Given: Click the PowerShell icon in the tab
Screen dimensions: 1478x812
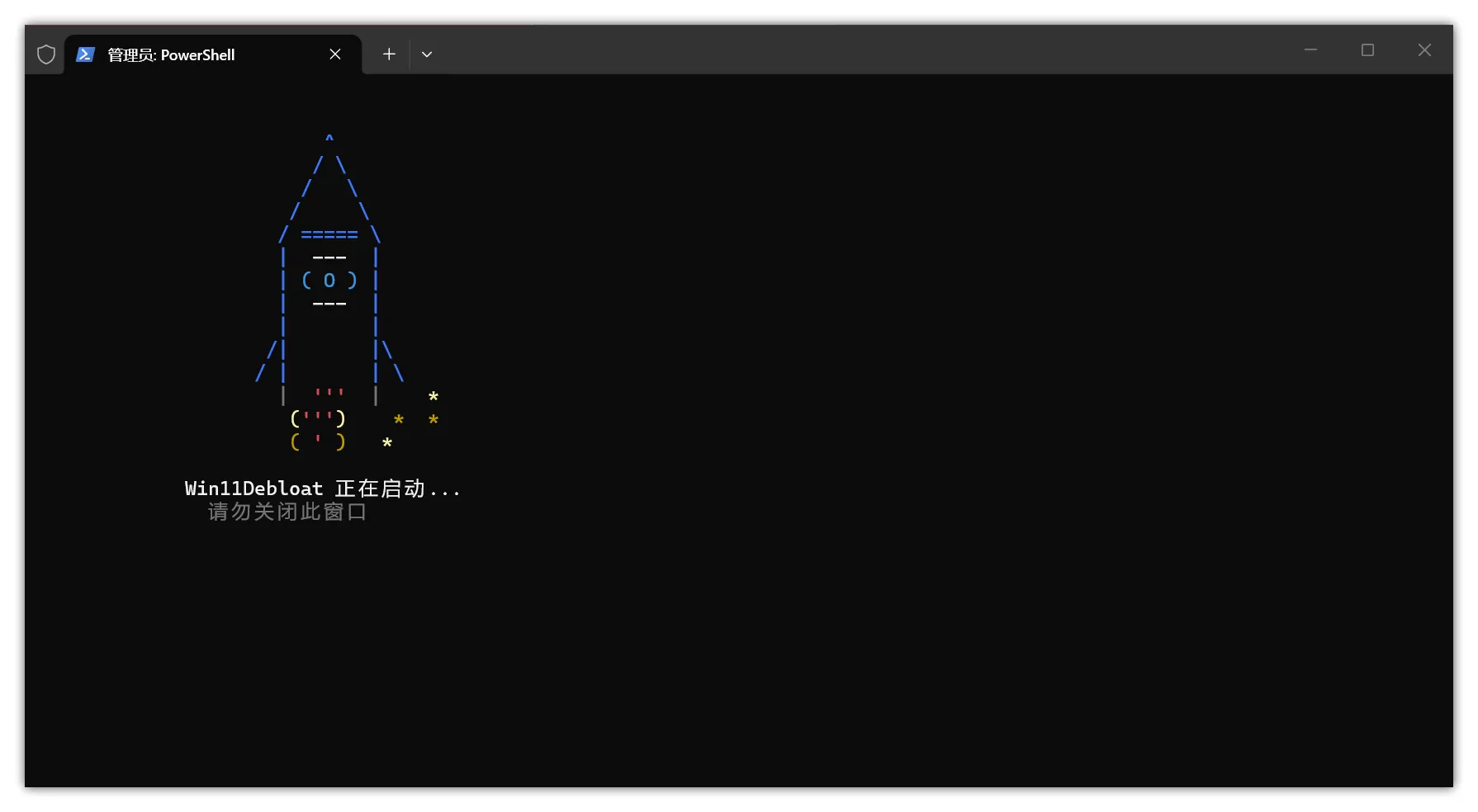Looking at the screenshot, I should [85, 54].
